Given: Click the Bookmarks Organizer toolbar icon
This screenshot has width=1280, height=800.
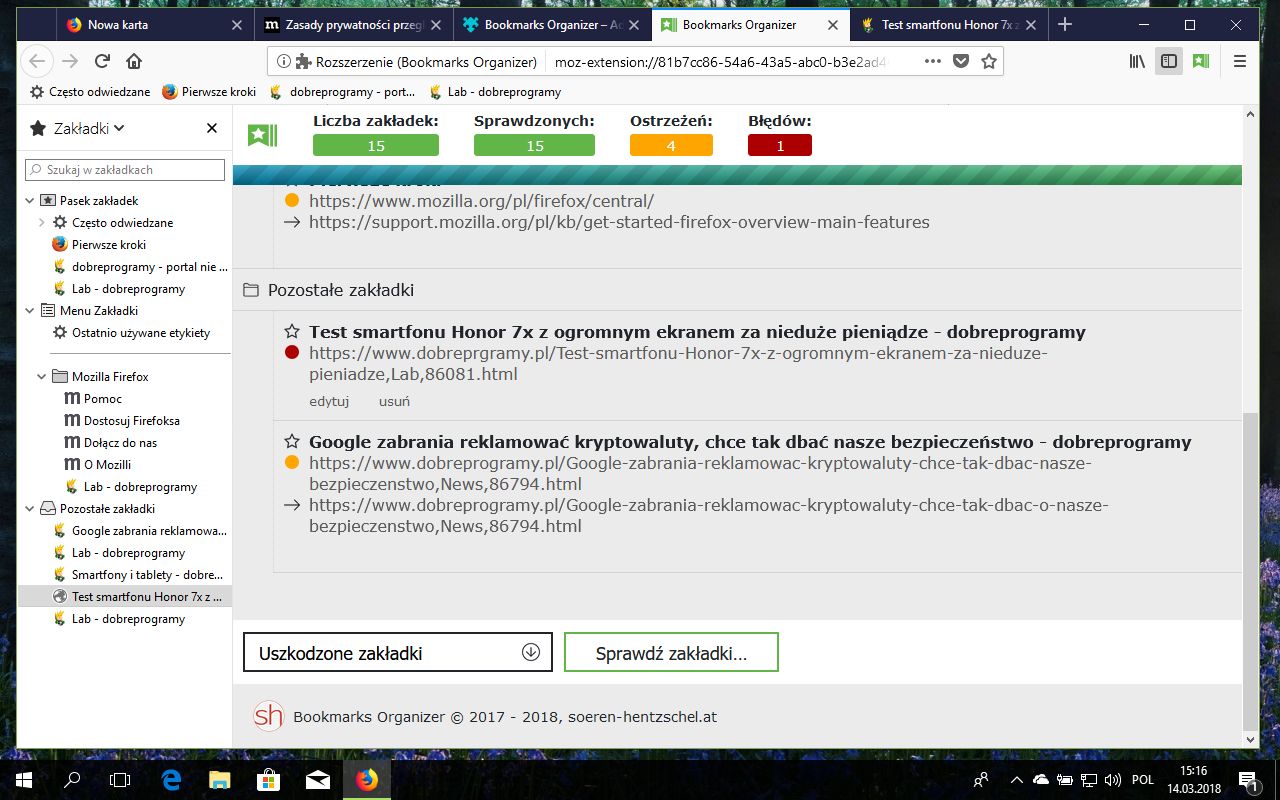Looking at the screenshot, I should pyautogui.click(x=1200, y=61).
